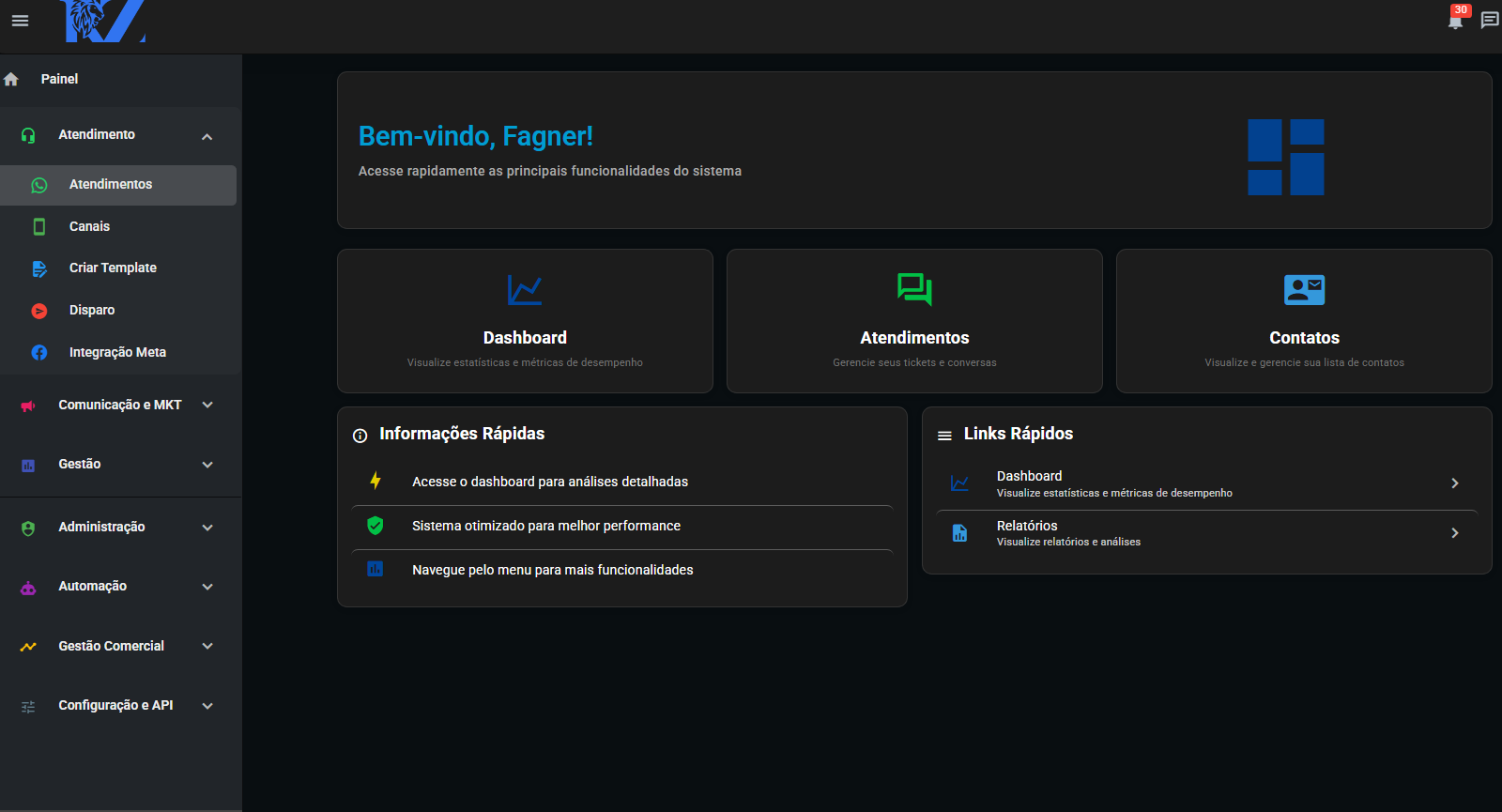Image resolution: width=1502 pixels, height=812 pixels.
Task: Click the line chart icon on Dashboard card
Action: 525,290
